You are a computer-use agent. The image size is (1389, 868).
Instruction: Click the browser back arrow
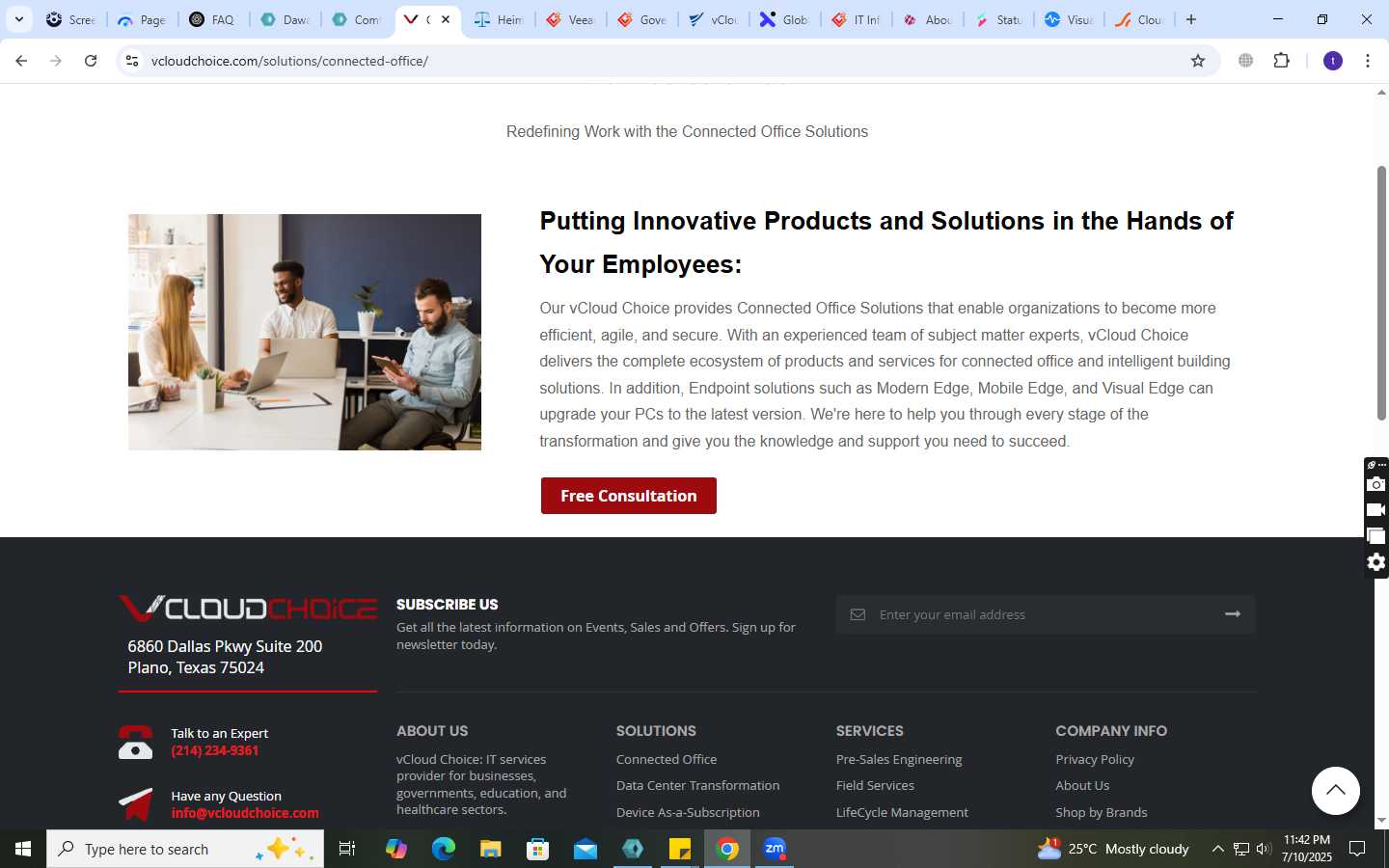(x=21, y=61)
